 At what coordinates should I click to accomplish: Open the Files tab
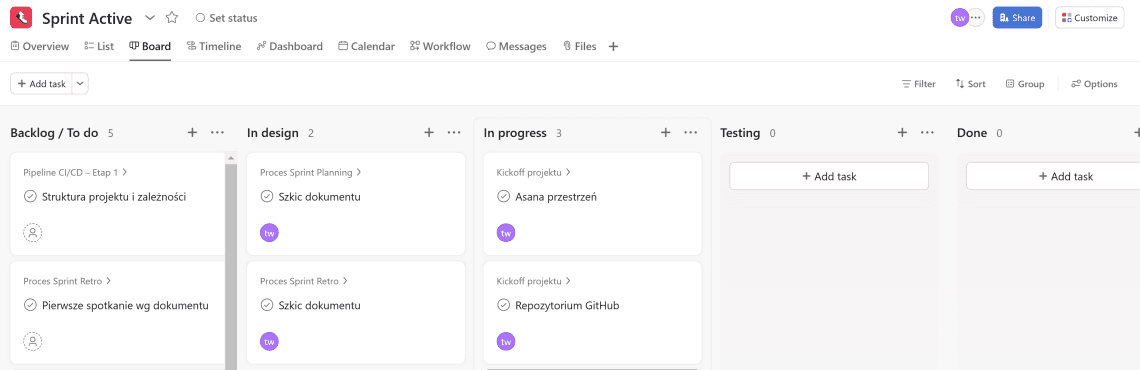(x=579, y=47)
